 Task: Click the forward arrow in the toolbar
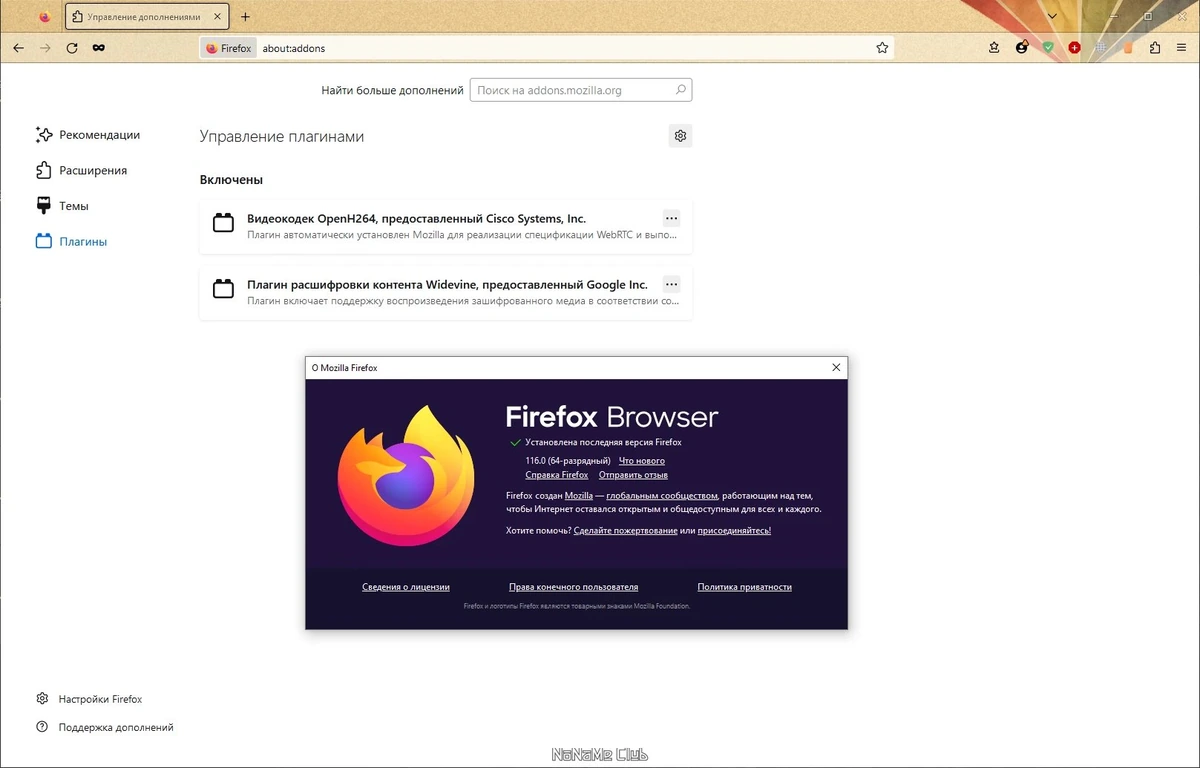pyautogui.click(x=45, y=48)
